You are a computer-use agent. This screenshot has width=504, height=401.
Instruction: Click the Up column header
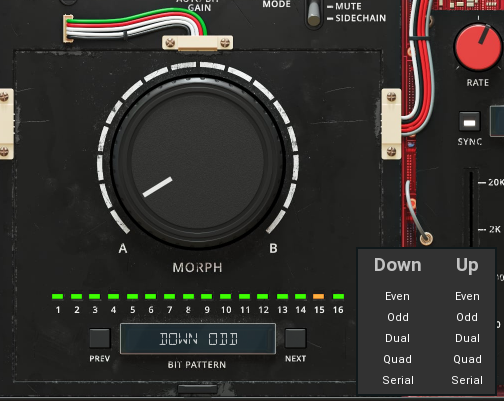point(467,266)
